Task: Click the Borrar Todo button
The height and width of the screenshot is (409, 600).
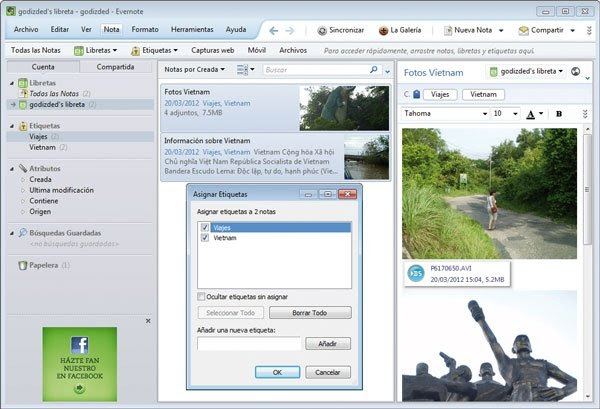Action: click(310, 313)
